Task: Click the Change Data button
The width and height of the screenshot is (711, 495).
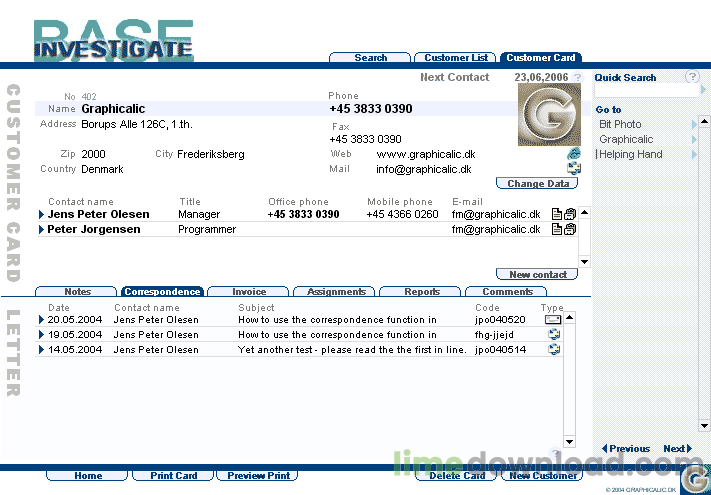Action: 537,184
